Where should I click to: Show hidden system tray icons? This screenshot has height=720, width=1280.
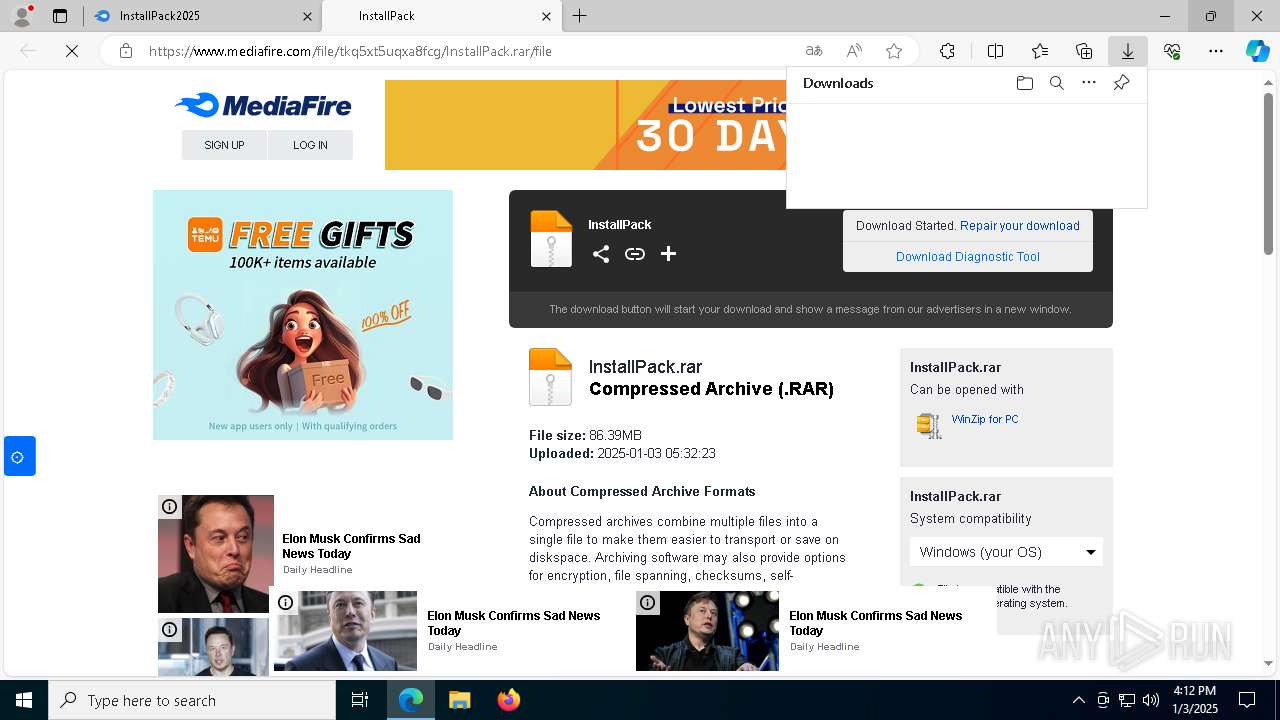coord(1078,700)
